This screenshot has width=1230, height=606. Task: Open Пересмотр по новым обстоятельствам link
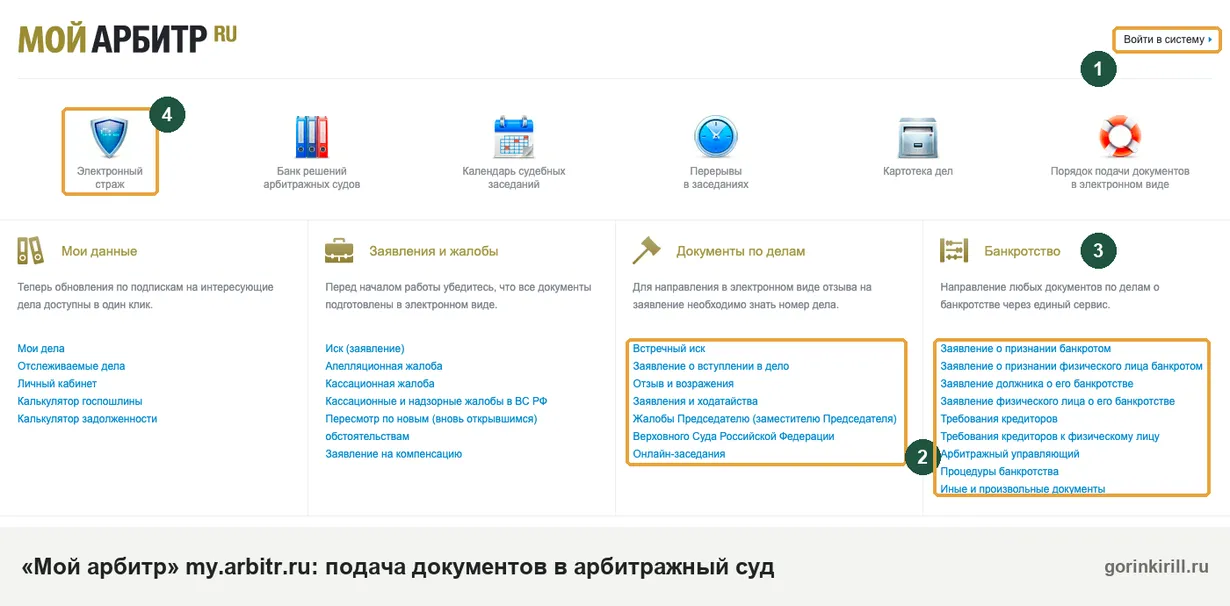pyautogui.click(x=431, y=427)
